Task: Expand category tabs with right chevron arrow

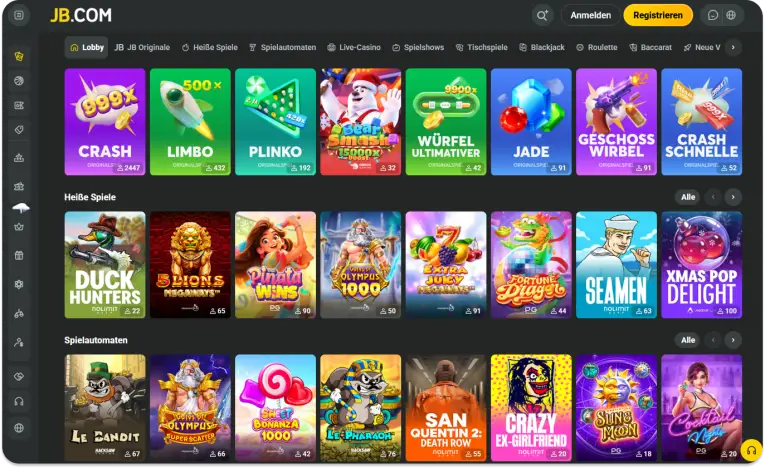Action: 733,47
